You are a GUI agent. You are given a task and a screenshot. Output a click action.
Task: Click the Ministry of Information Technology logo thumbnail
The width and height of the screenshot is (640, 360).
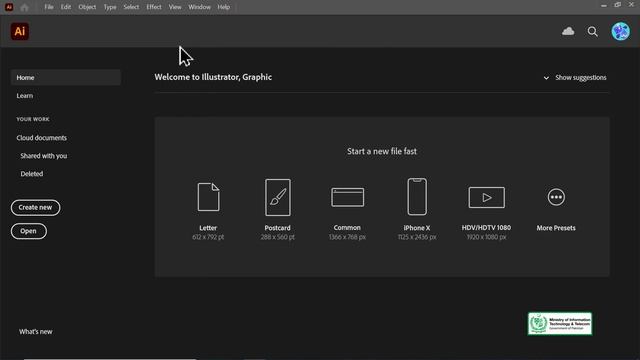(x=560, y=324)
